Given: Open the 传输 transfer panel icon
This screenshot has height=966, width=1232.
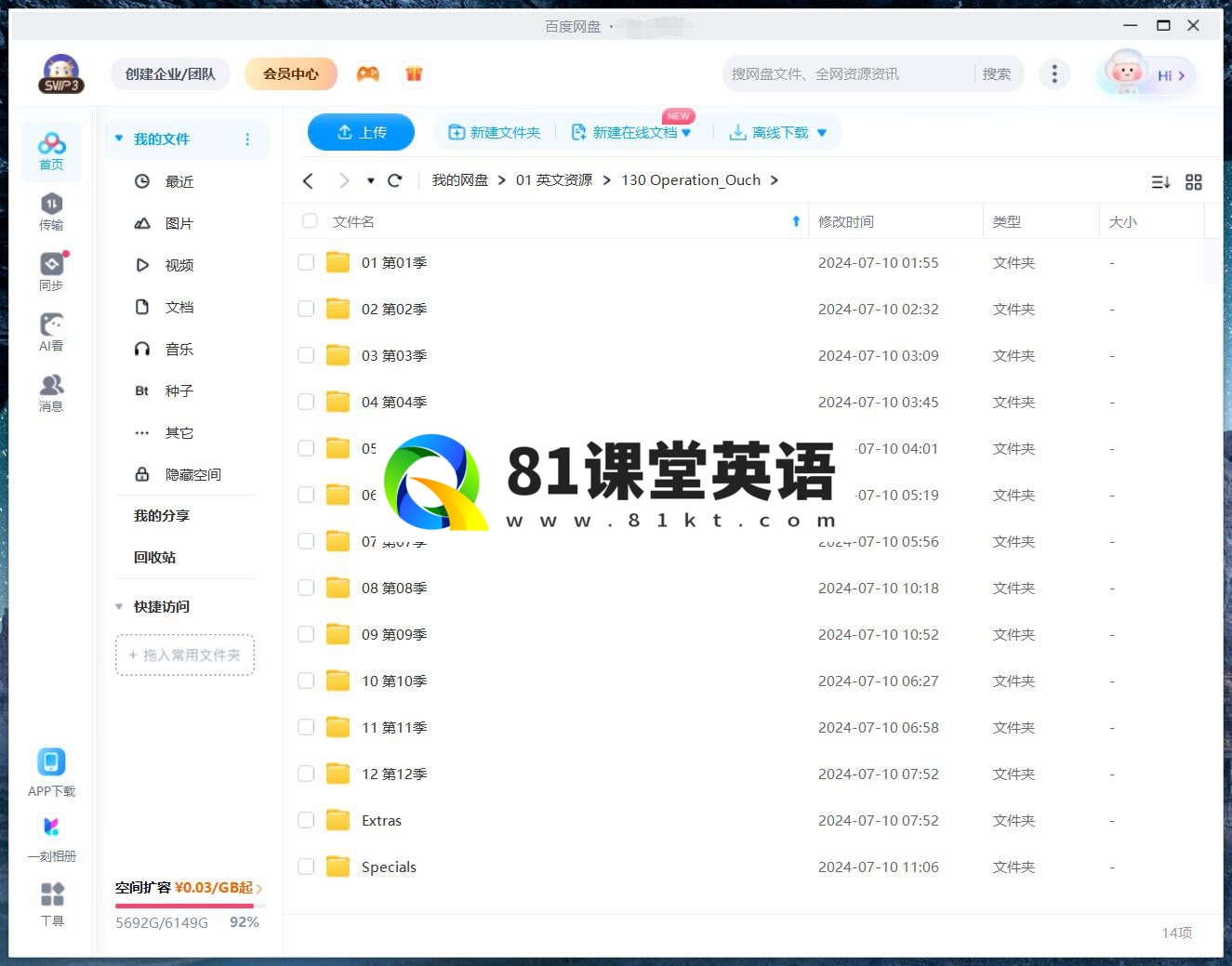Looking at the screenshot, I should click(x=51, y=212).
